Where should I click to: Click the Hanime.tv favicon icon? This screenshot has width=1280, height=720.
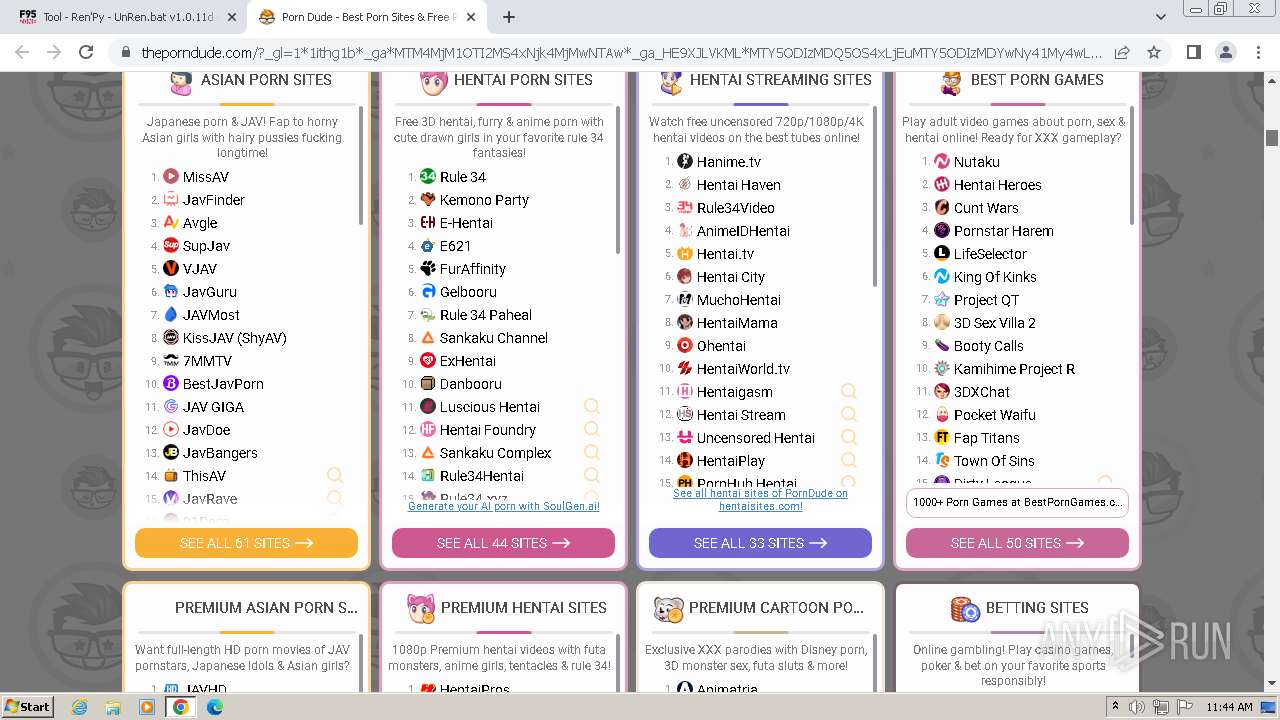pyautogui.click(x=685, y=161)
